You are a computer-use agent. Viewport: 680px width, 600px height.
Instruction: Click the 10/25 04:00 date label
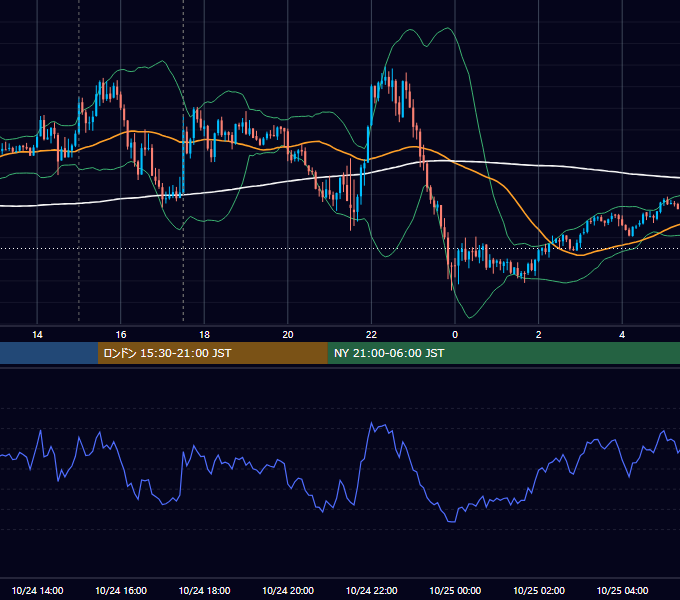coord(622,590)
